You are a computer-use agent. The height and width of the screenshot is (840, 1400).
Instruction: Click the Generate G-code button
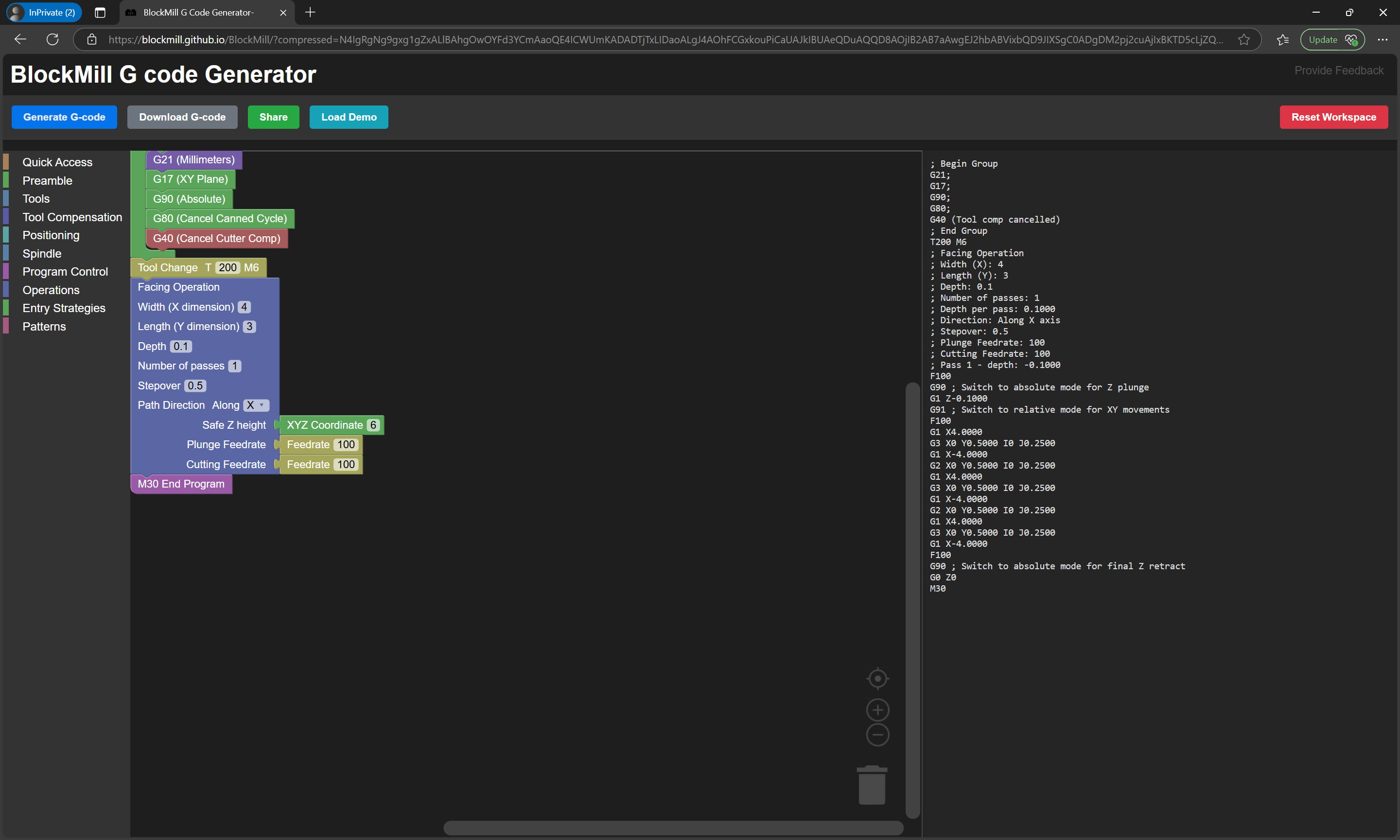[64, 117]
